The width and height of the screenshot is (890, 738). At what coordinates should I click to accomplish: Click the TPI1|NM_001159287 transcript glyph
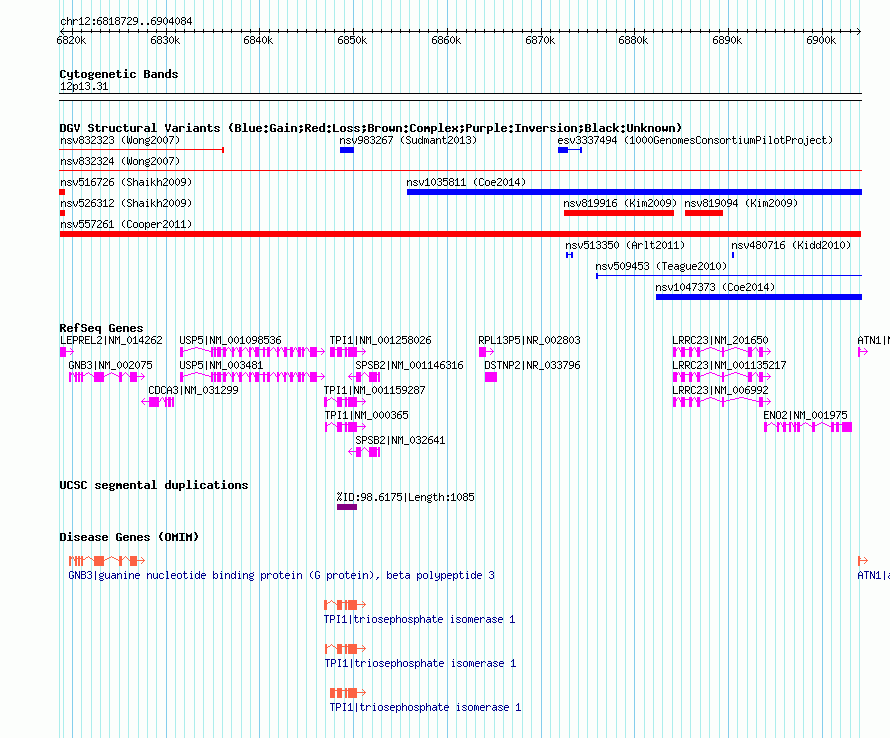345,402
